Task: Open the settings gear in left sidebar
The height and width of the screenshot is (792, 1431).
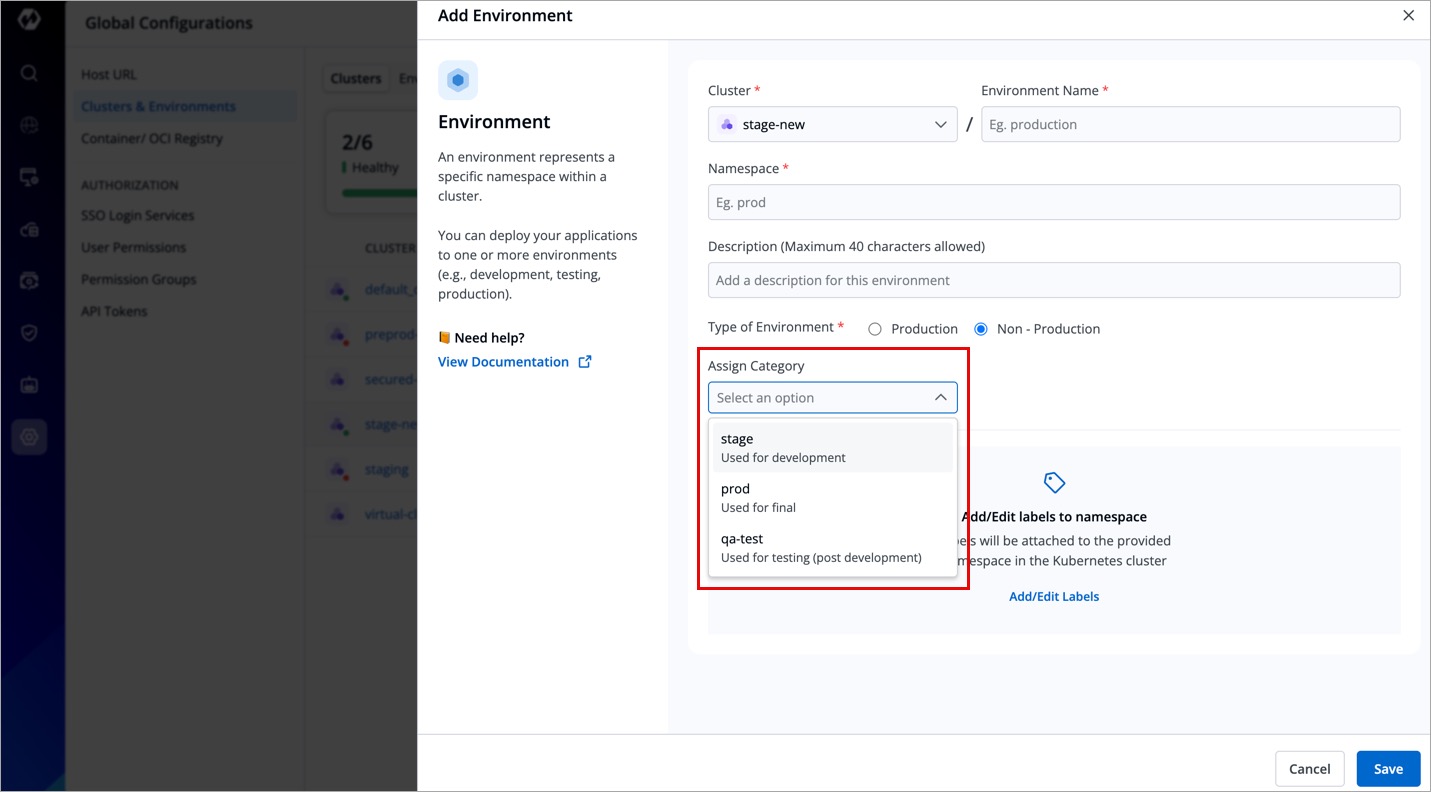Action: coord(29,437)
